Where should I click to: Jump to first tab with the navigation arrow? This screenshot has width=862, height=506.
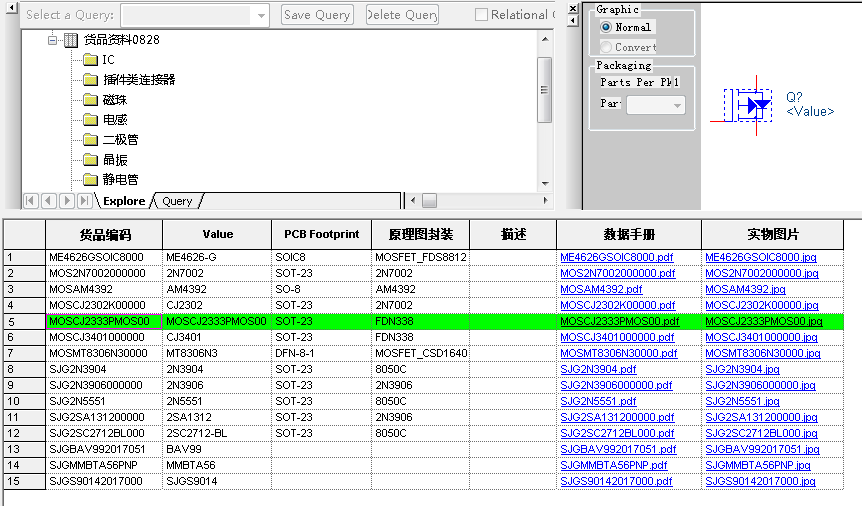click(30, 201)
